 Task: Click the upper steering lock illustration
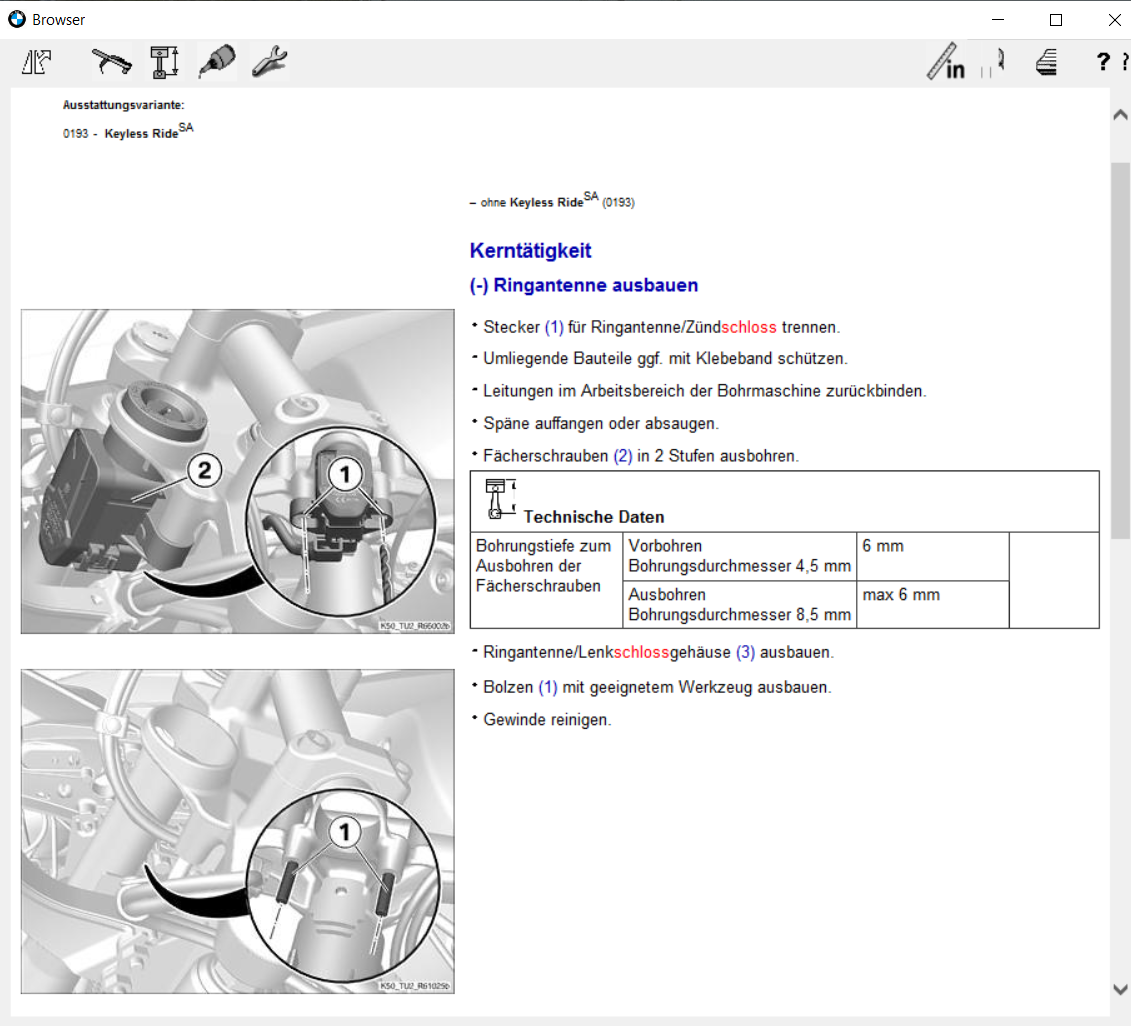(x=237, y=471)
